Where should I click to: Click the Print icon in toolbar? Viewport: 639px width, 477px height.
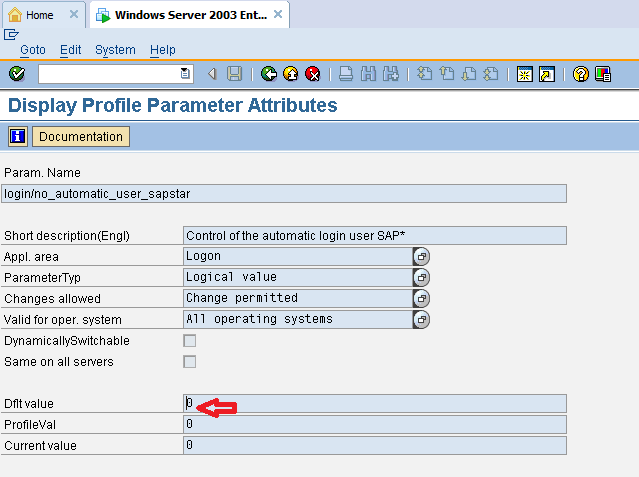[x=345, y=74]
